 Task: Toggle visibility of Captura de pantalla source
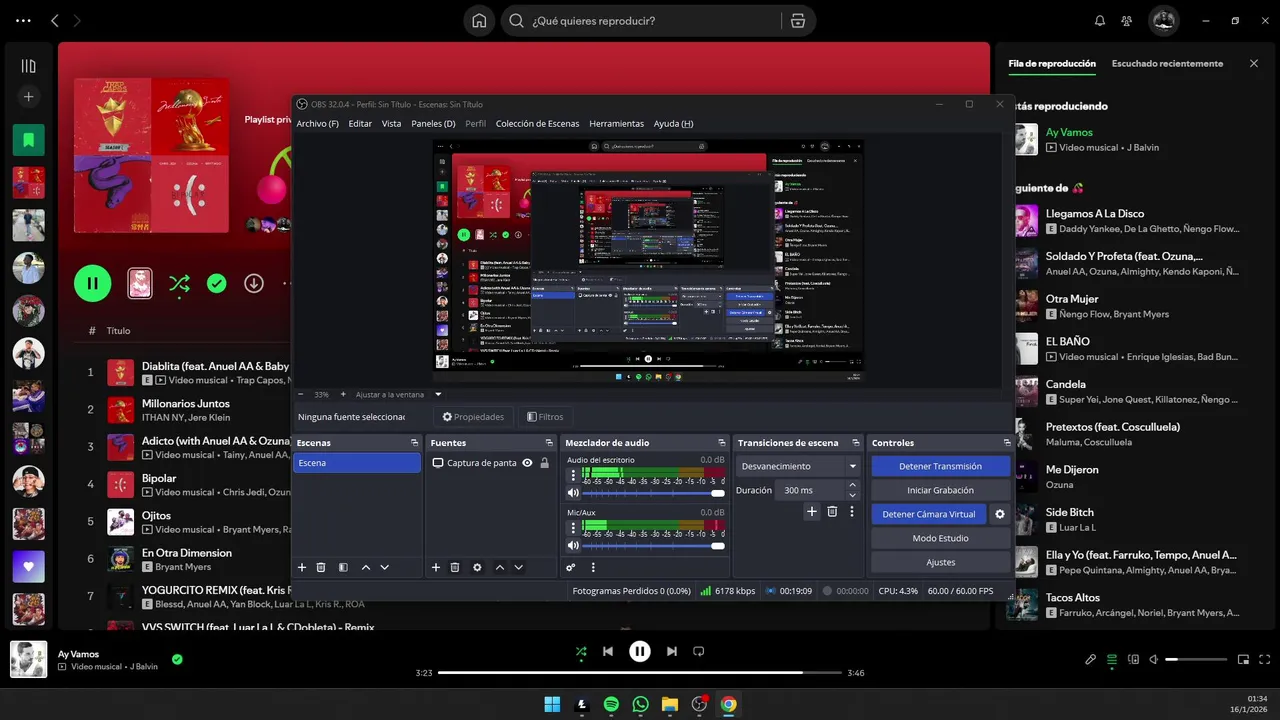[x=528, y=463]
